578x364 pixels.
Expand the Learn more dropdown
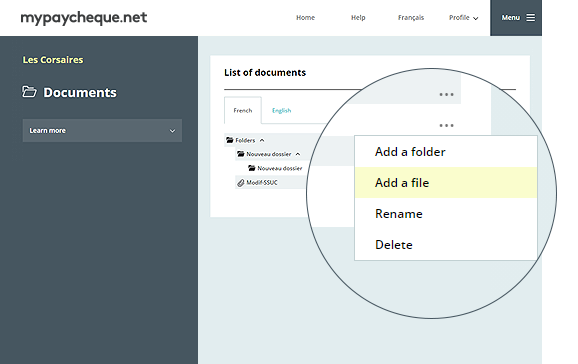coord(102,131)
